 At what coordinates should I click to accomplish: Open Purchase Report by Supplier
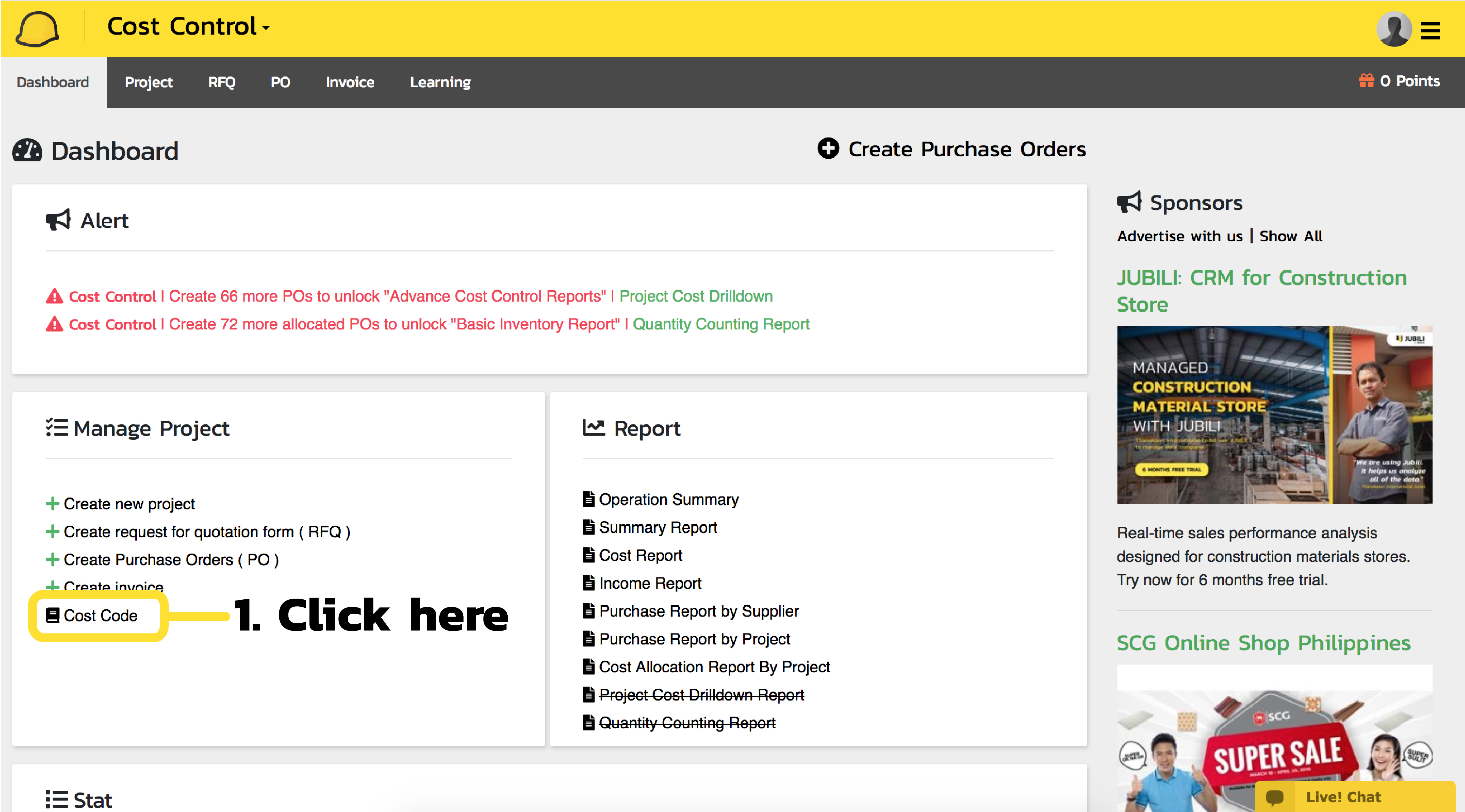coord(699,611)
